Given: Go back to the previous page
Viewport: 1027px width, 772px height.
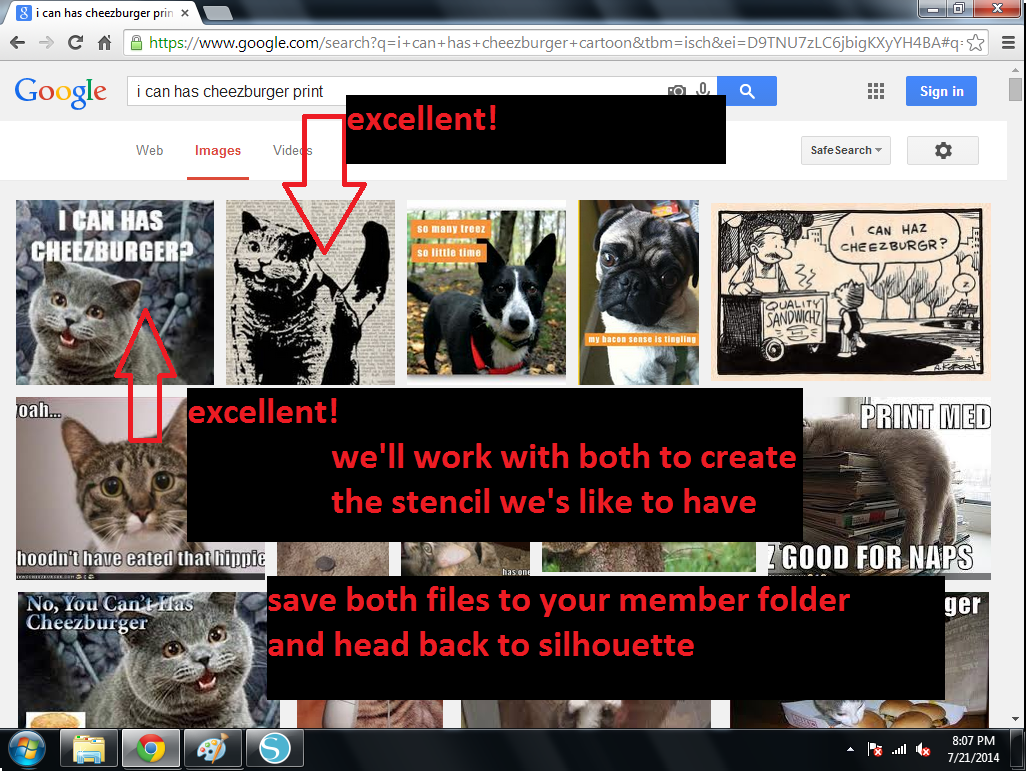Looking at the screenshot, I should click(18, 43).
